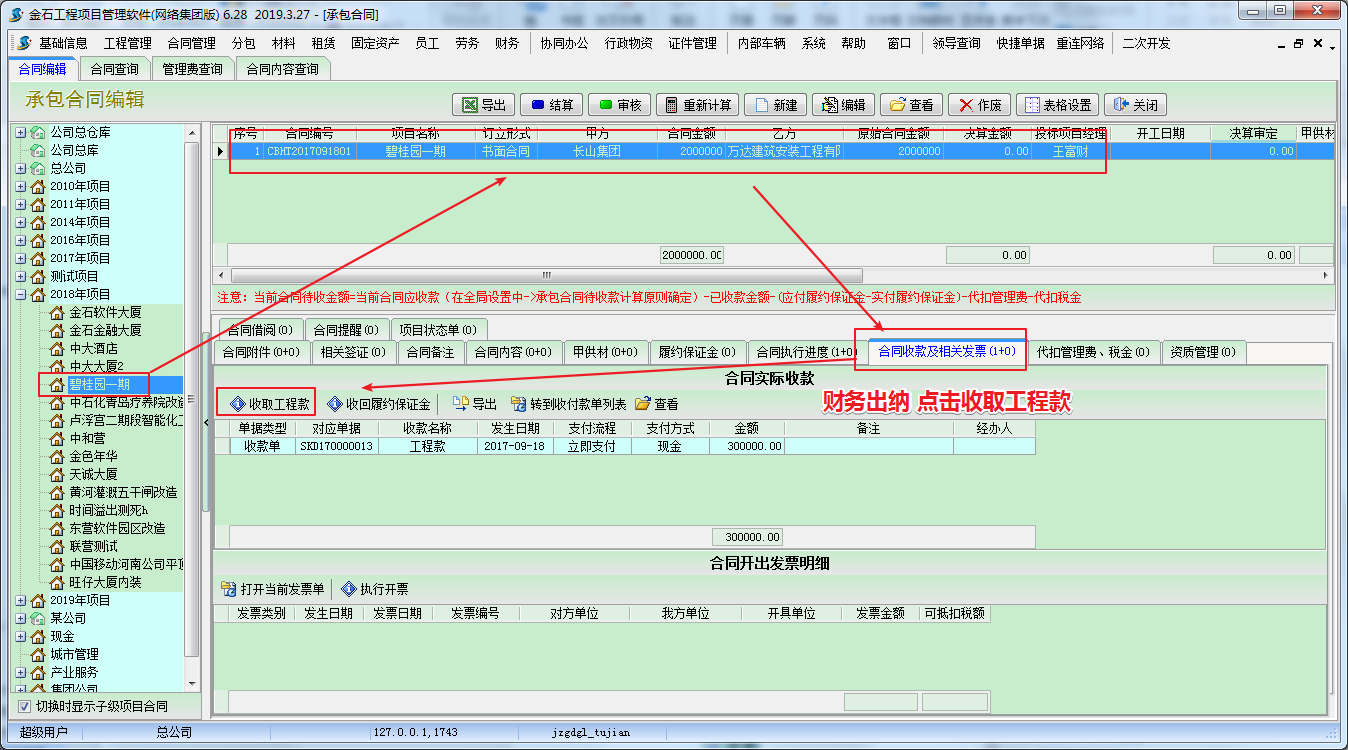Screen dimensions: 1348x750
Task: Expand the 2019年项目 tree node
Action: pyautogui.click(x=21, y=600)
